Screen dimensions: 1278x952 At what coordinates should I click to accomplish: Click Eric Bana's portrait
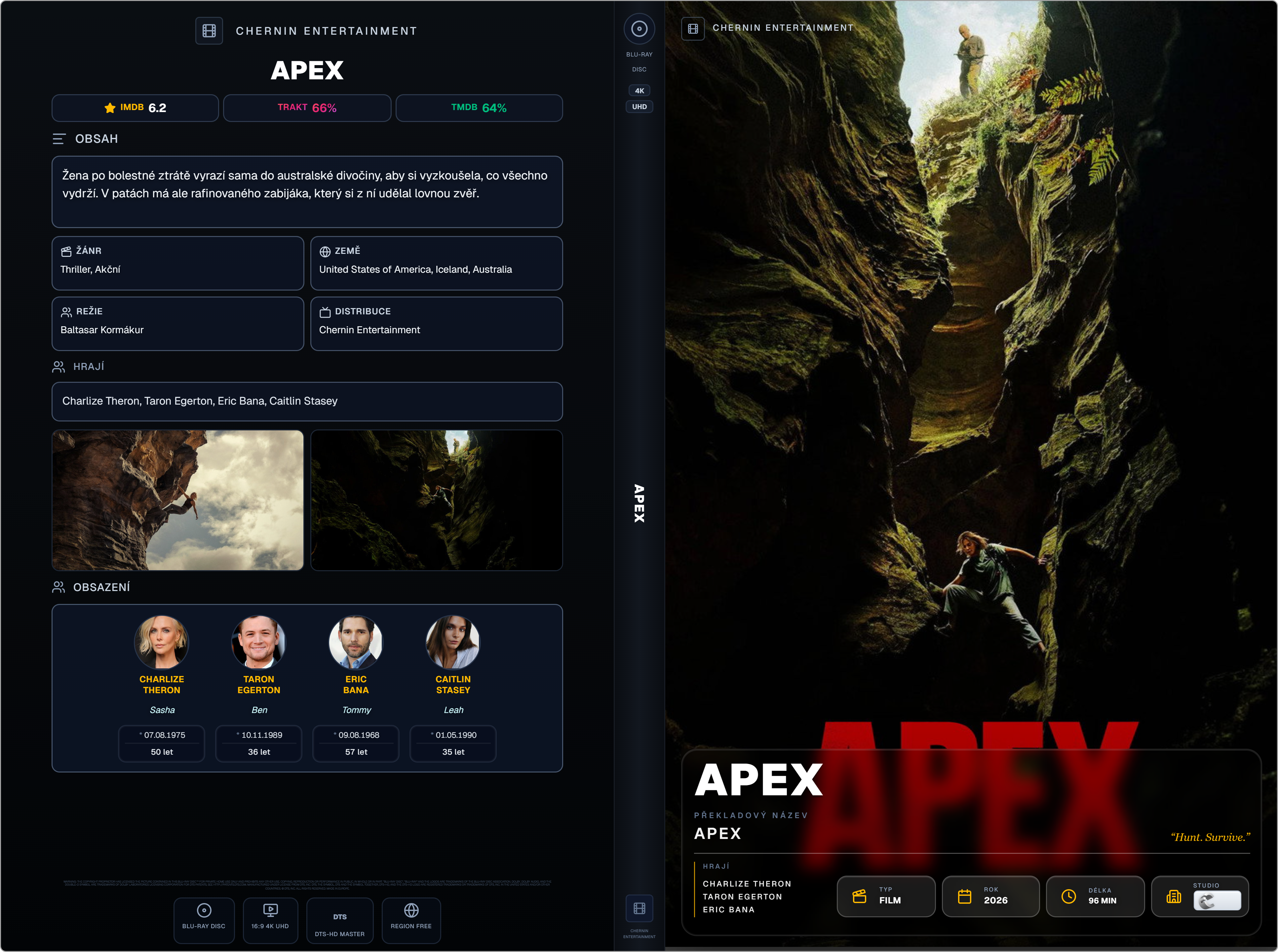356,642
